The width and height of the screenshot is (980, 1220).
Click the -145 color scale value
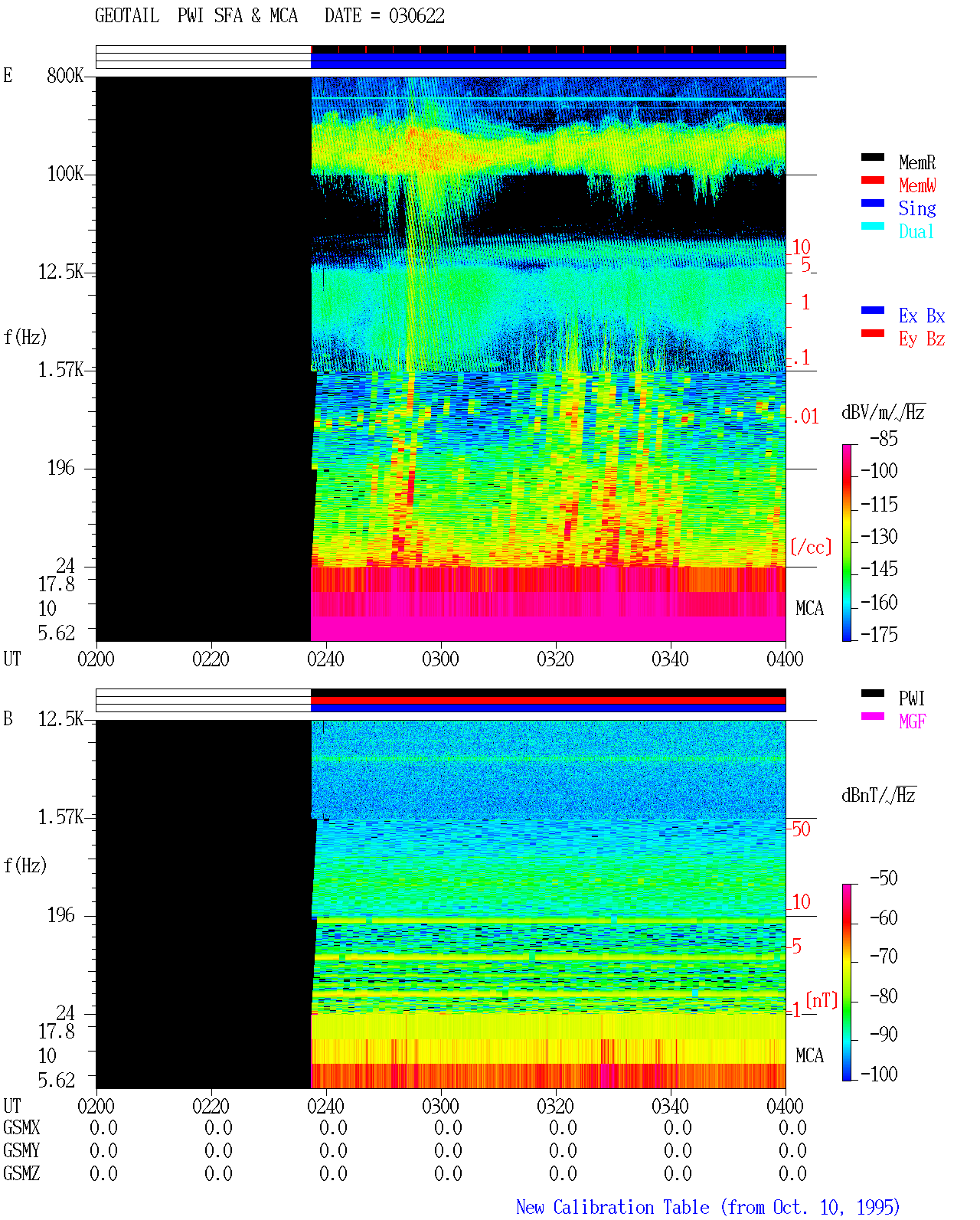pos(879,569)
